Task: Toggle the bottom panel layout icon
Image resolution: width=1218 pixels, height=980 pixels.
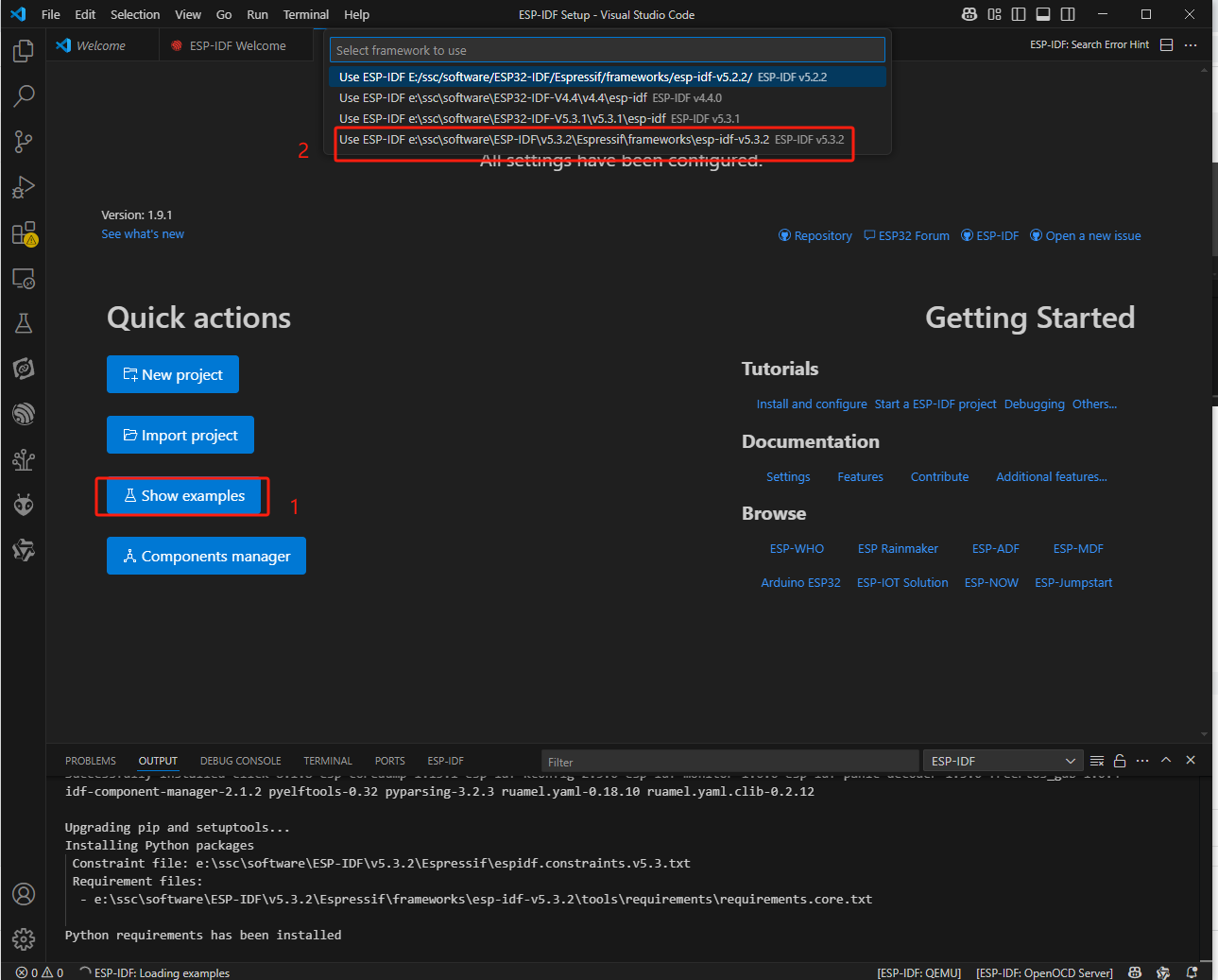Action: (1043, 14)
